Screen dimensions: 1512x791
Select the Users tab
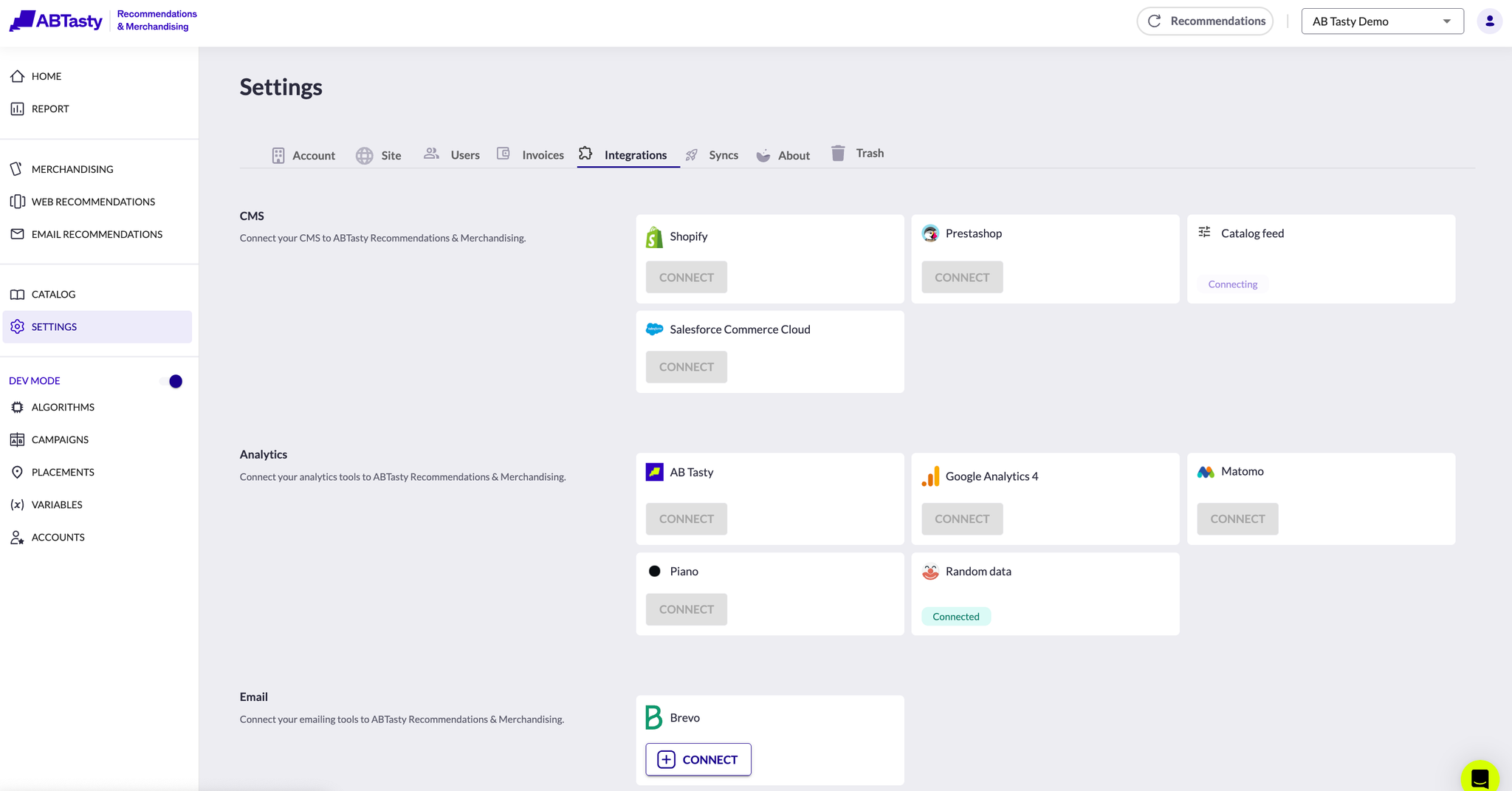453,155
